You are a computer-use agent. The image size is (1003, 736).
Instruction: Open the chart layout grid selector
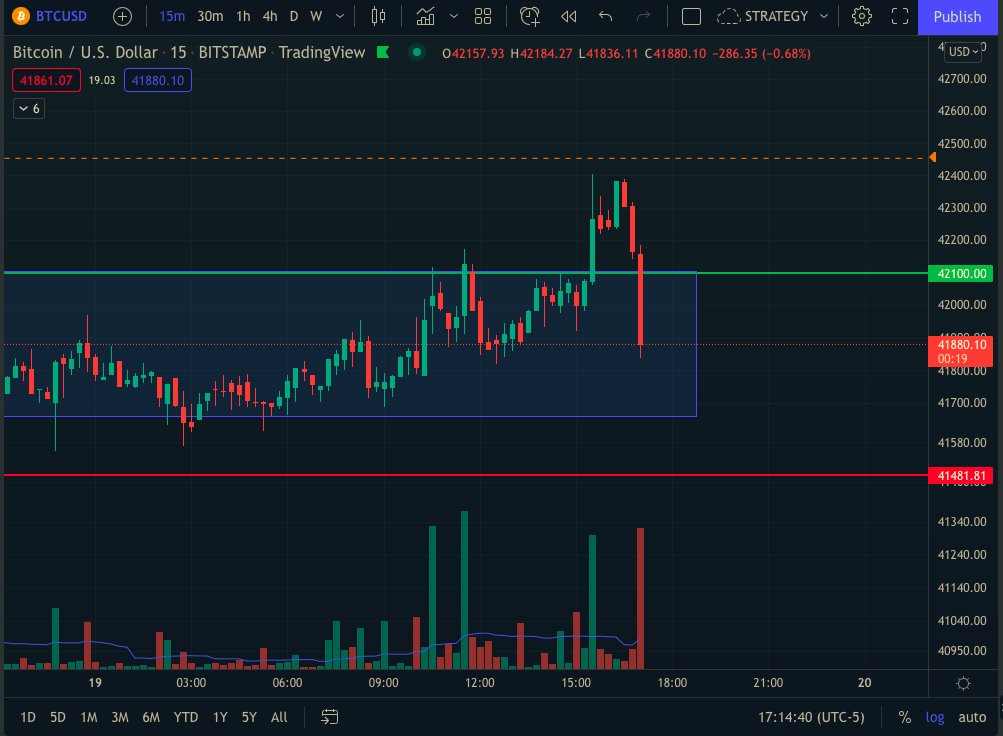pyautogui.click(x=483, y=16)
